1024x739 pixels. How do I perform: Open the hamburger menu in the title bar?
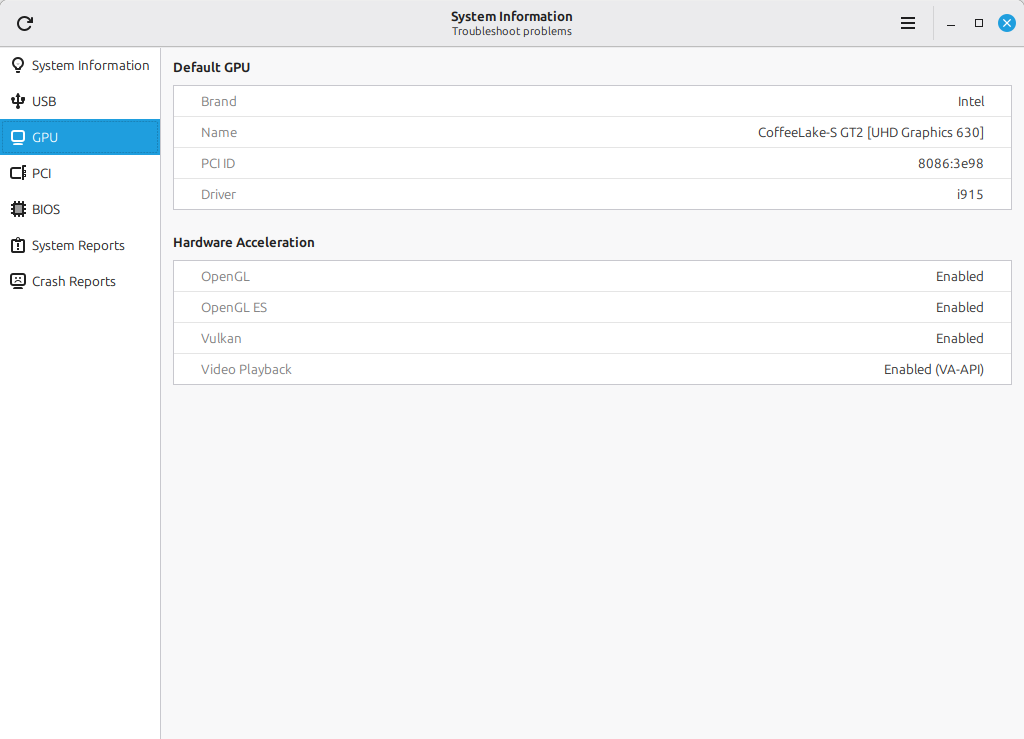coord(908,23)
